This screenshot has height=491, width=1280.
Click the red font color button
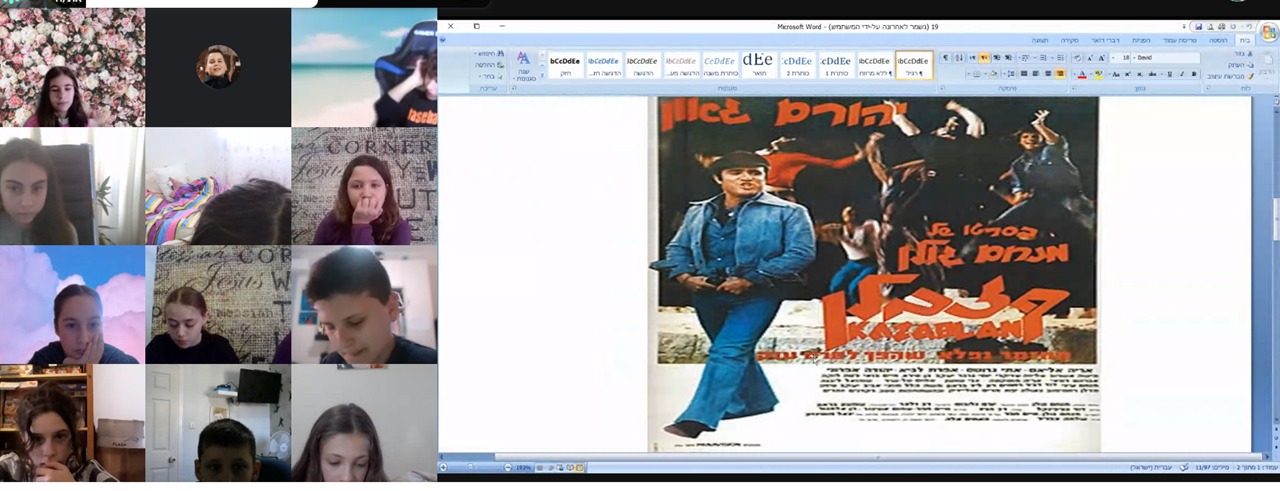1082,74
